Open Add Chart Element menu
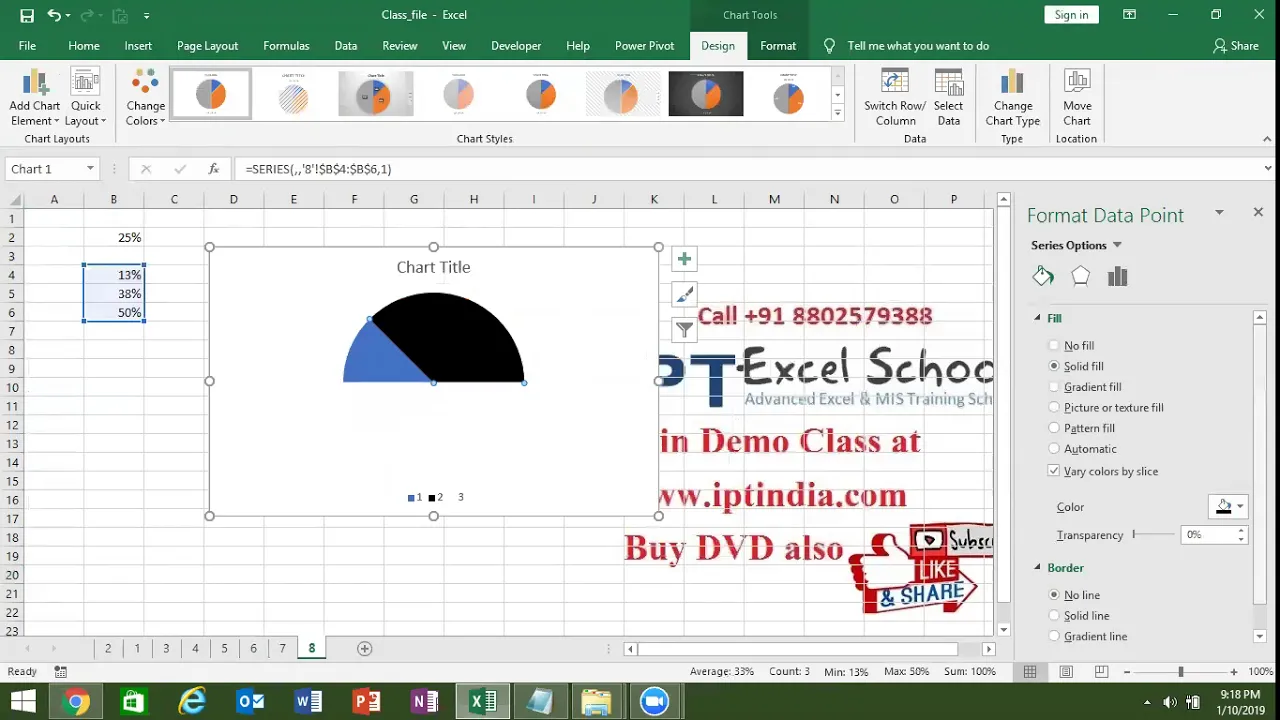Image resolution: width=1280 pixels, height=720 pixels. pos(35,97)
